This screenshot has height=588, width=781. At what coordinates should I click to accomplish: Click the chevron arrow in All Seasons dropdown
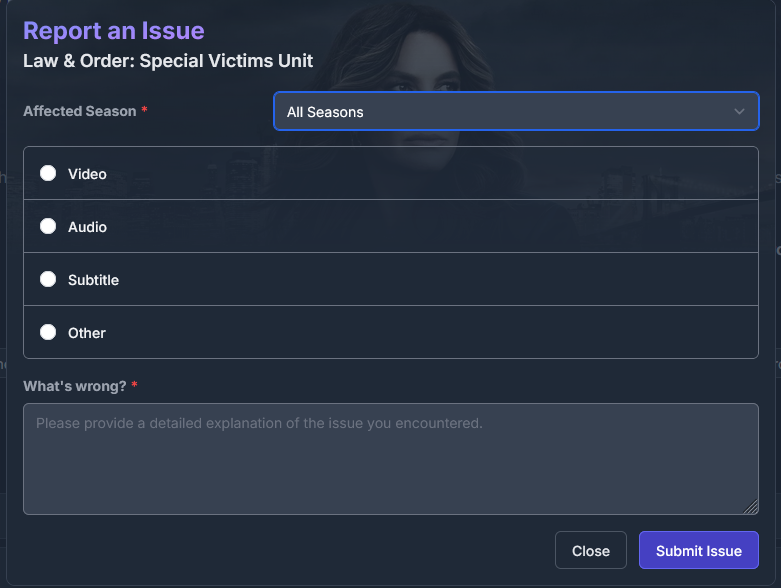(739, 112)
